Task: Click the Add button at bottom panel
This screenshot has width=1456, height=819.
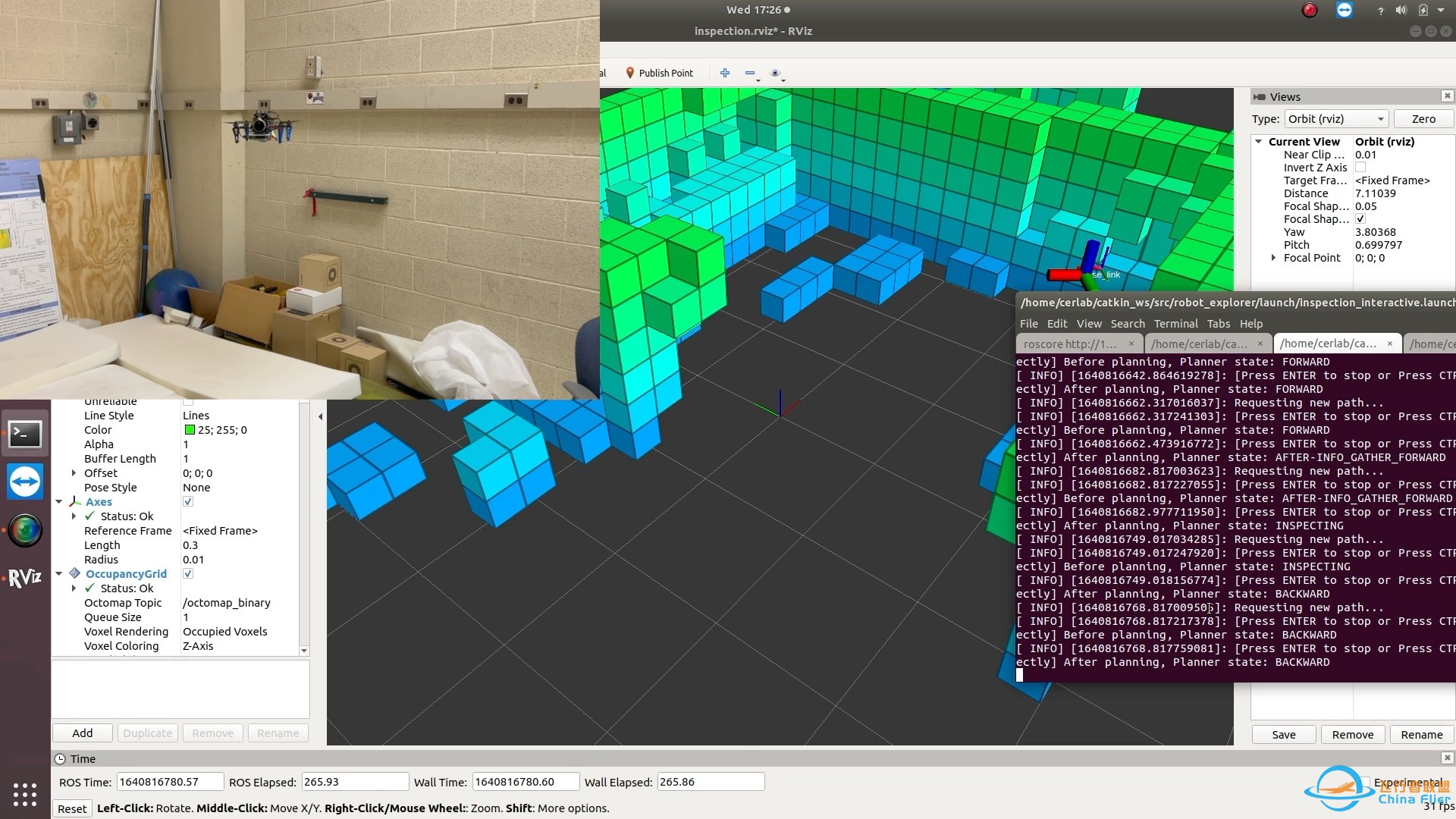Action: coord(82,733)
